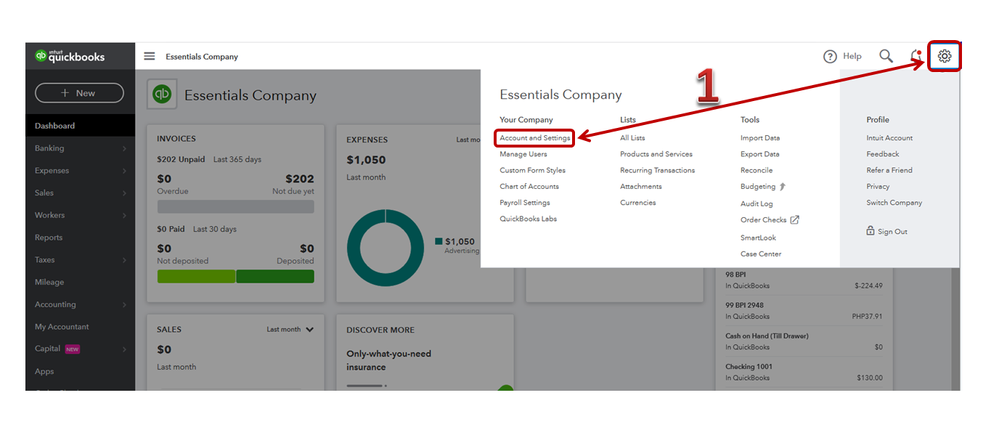Click the dark green Deposited bar
This screenshot has width=999, height=433.
(x=275, y=276)
